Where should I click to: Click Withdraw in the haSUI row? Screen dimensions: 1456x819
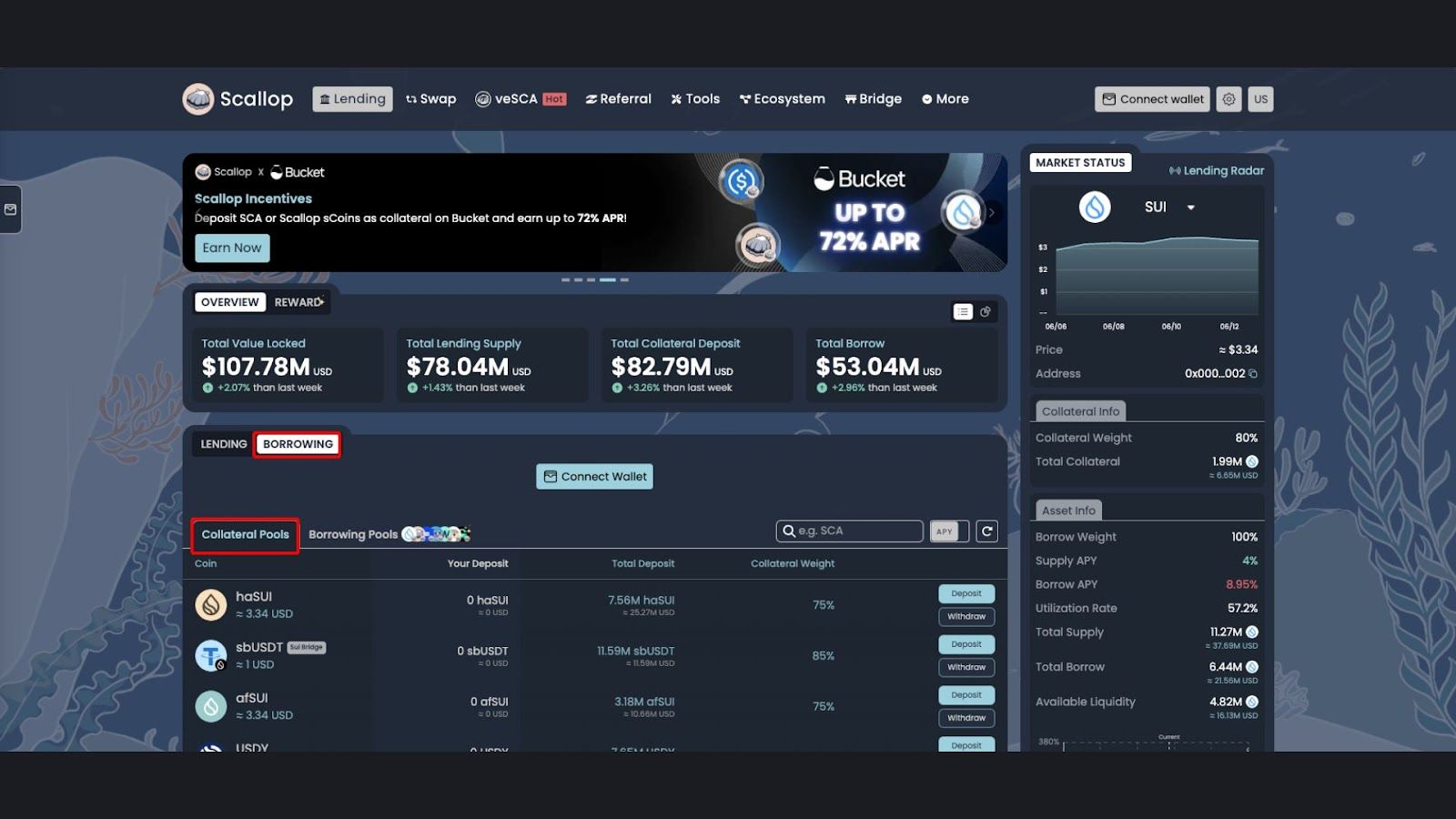click(x=966, y=617)
